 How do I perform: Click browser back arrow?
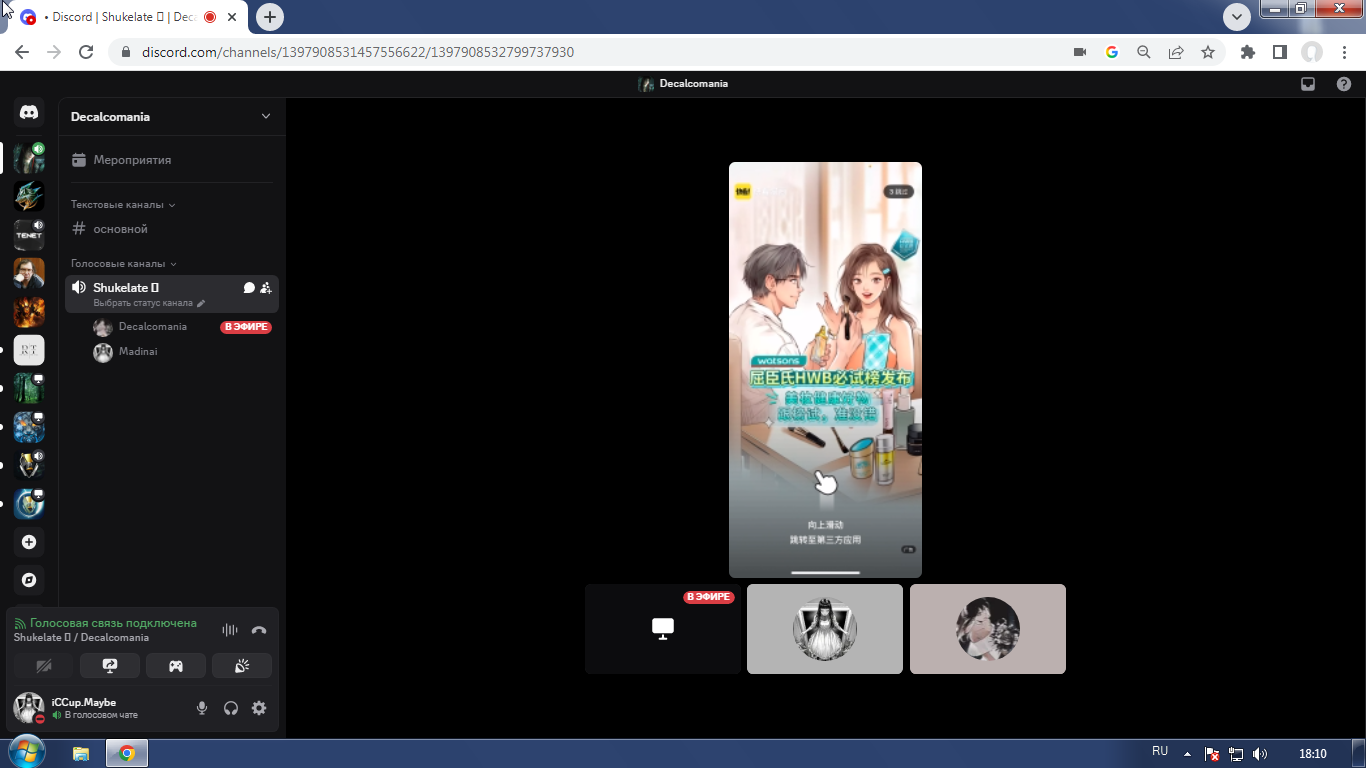click(x=22, y=52)
